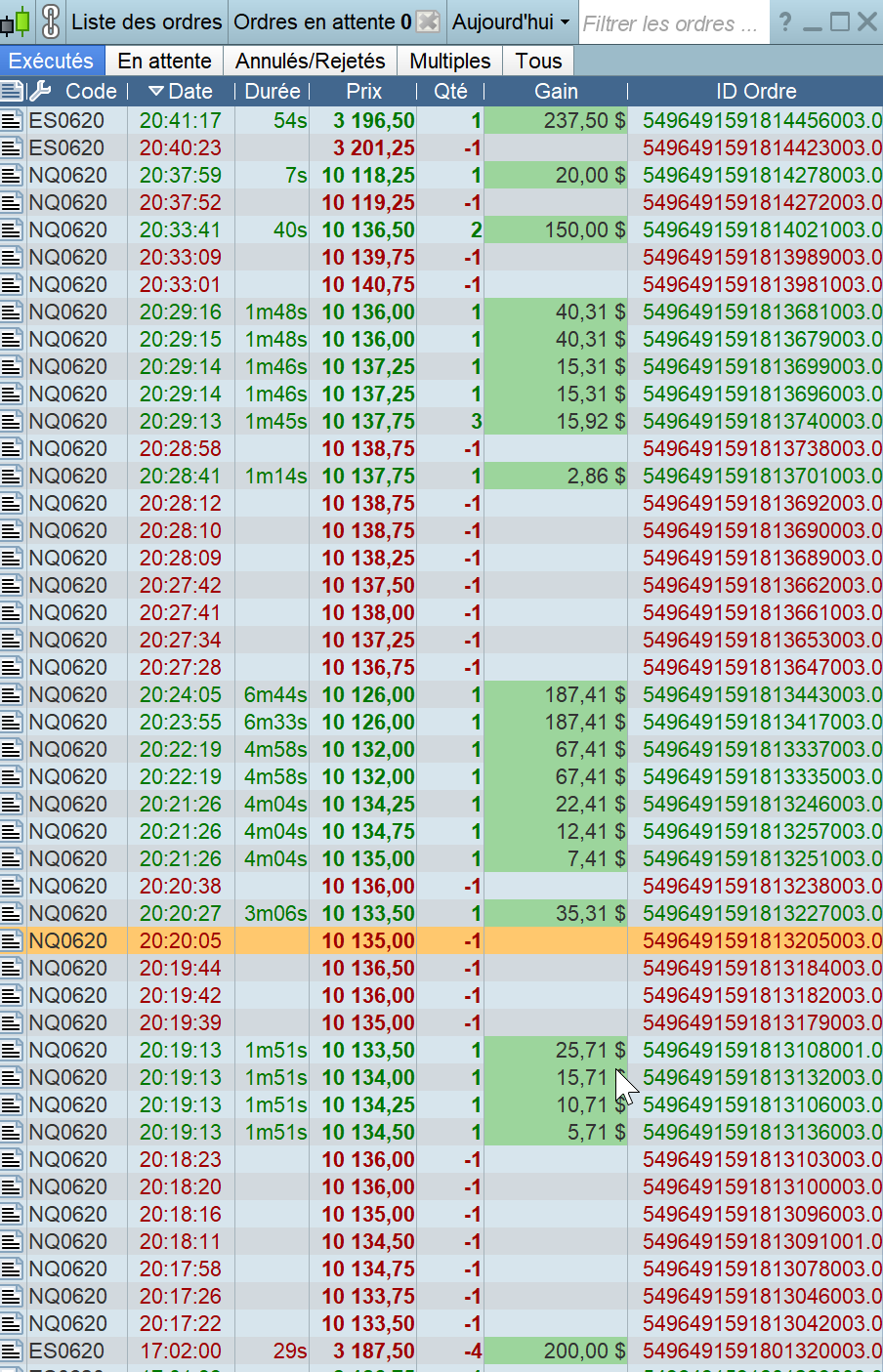Viewport: 883px width, 1372px height.
Task: Sort by Prix column header
Action: tap(363, 92)
